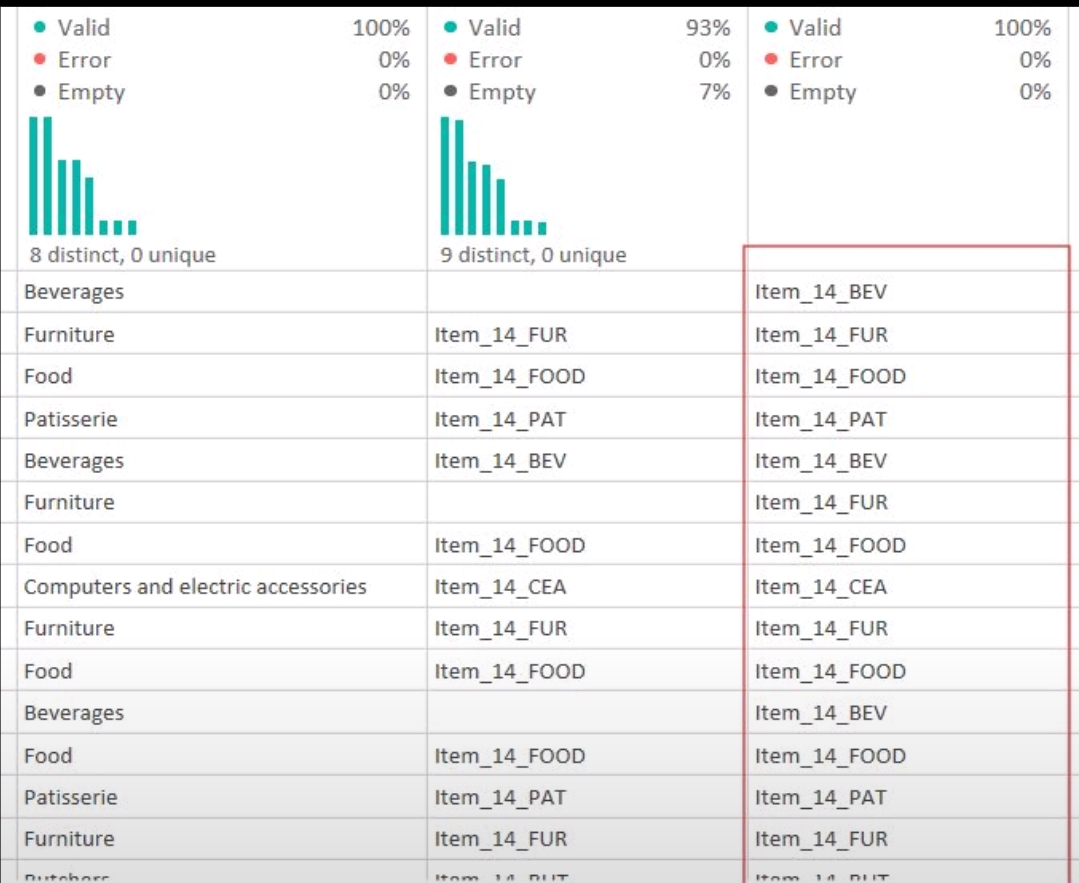1079x883 pixels.
Task: Click Error label above the 8 distinct histogram
Action: tap(84, 60)
